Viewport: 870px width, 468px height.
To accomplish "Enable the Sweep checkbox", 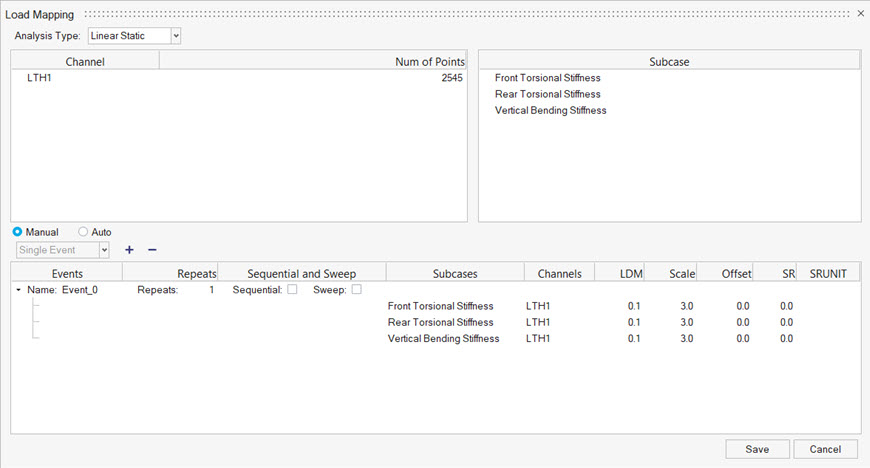I will pos(356,290).
